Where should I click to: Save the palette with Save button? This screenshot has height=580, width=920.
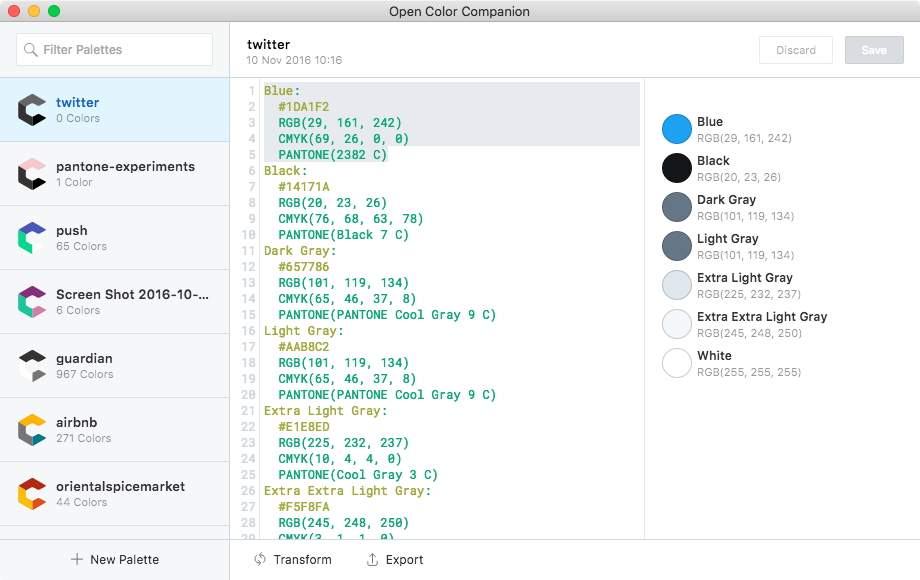[x=874, y=50]
